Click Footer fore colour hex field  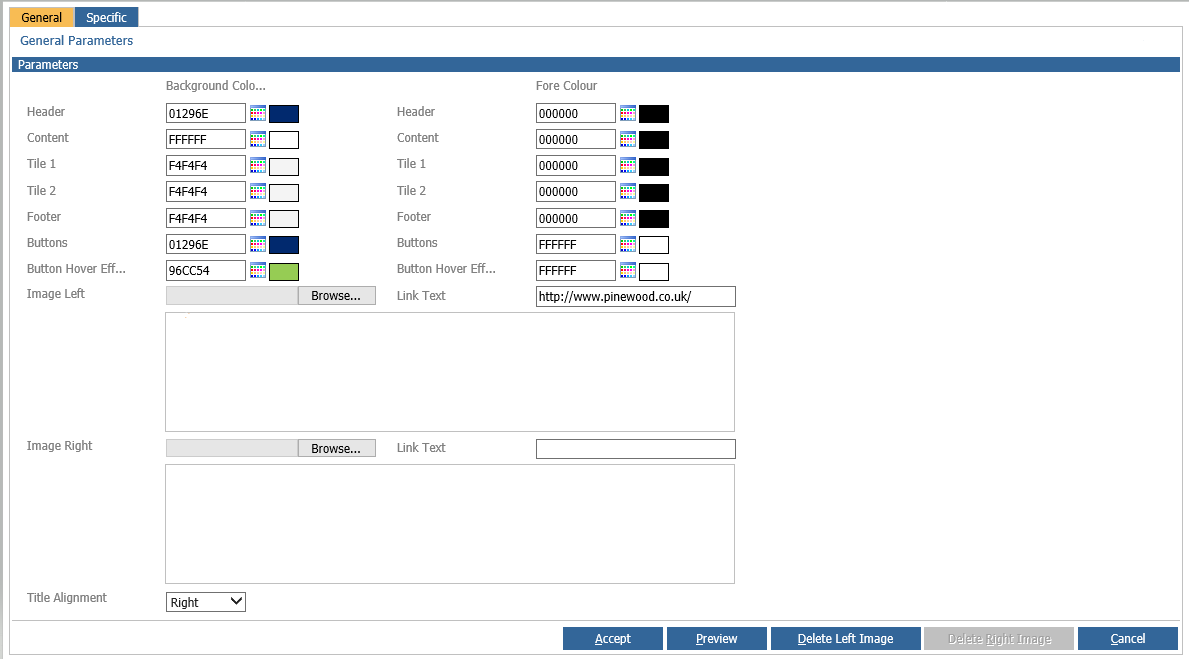coord(576,218)
